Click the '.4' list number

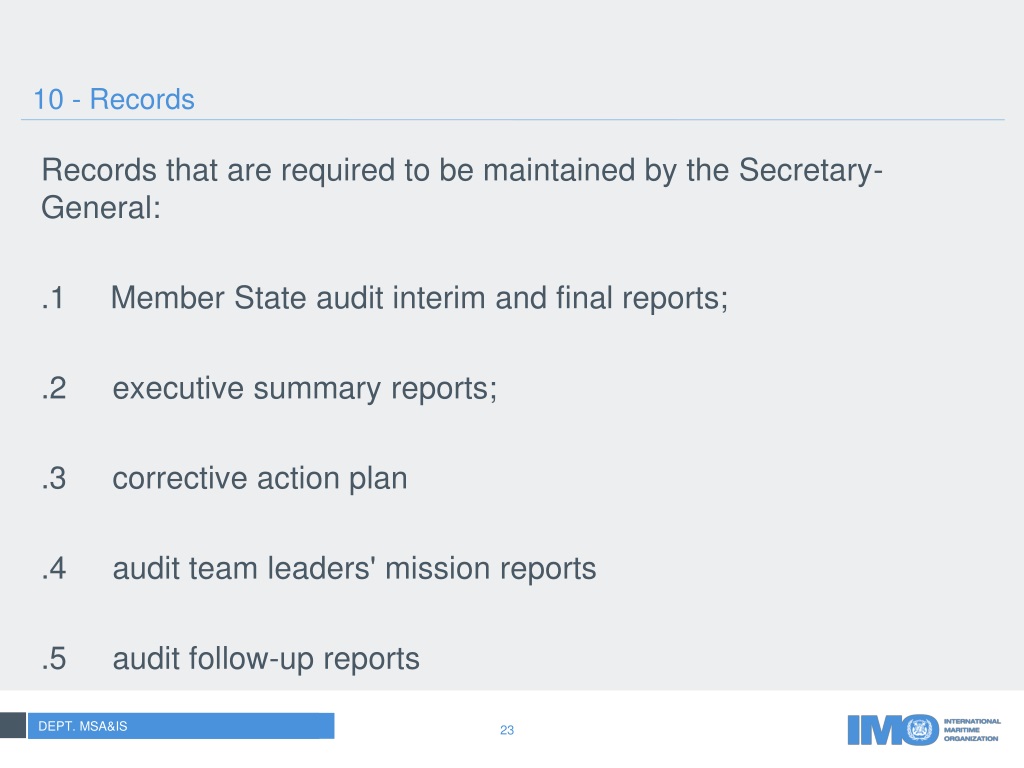[x=54, y=569]
